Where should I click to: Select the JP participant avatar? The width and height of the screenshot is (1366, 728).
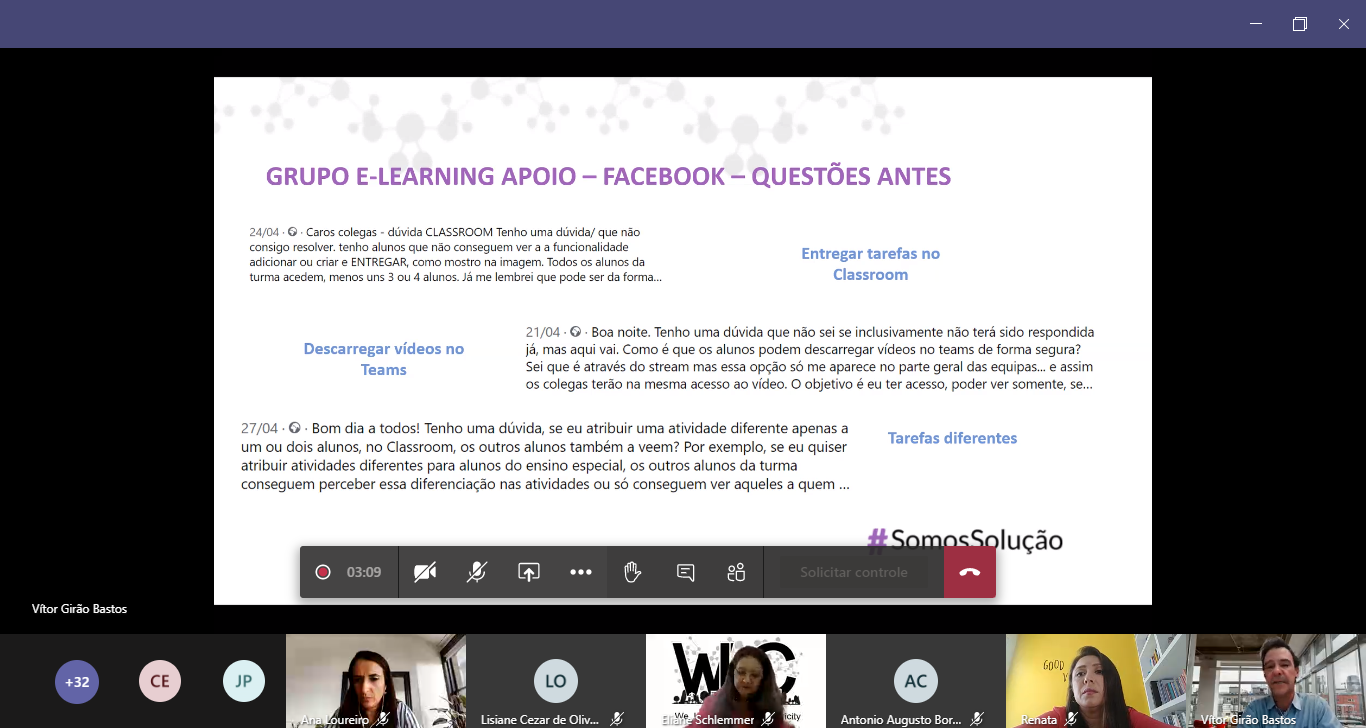point(244,681)
